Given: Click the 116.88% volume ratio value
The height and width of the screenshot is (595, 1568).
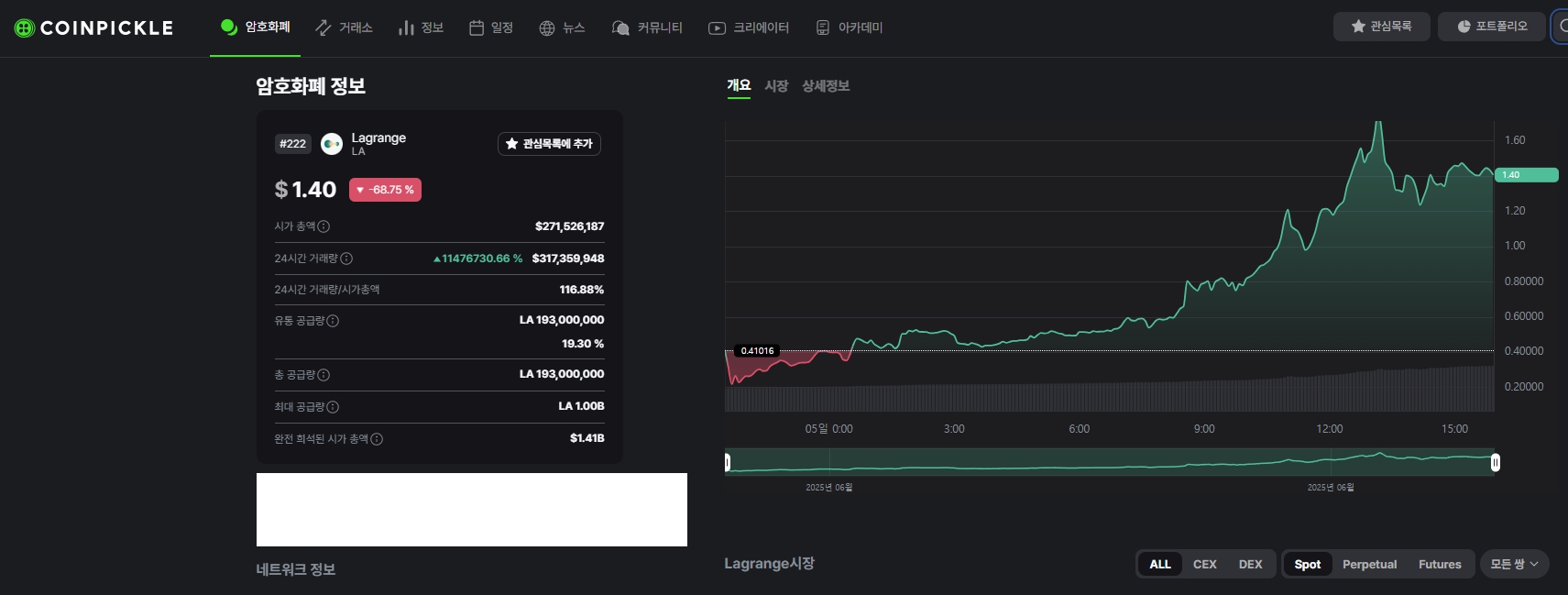Looking at the screenshot, I should click(582, 290).
